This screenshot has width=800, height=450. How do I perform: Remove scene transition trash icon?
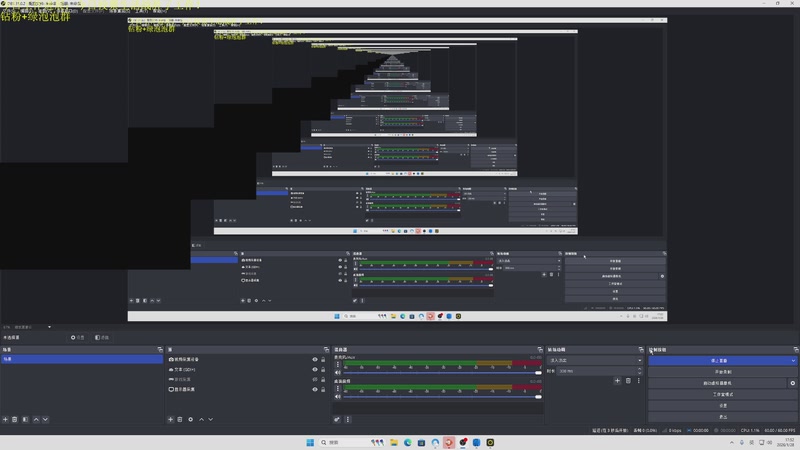628,381
